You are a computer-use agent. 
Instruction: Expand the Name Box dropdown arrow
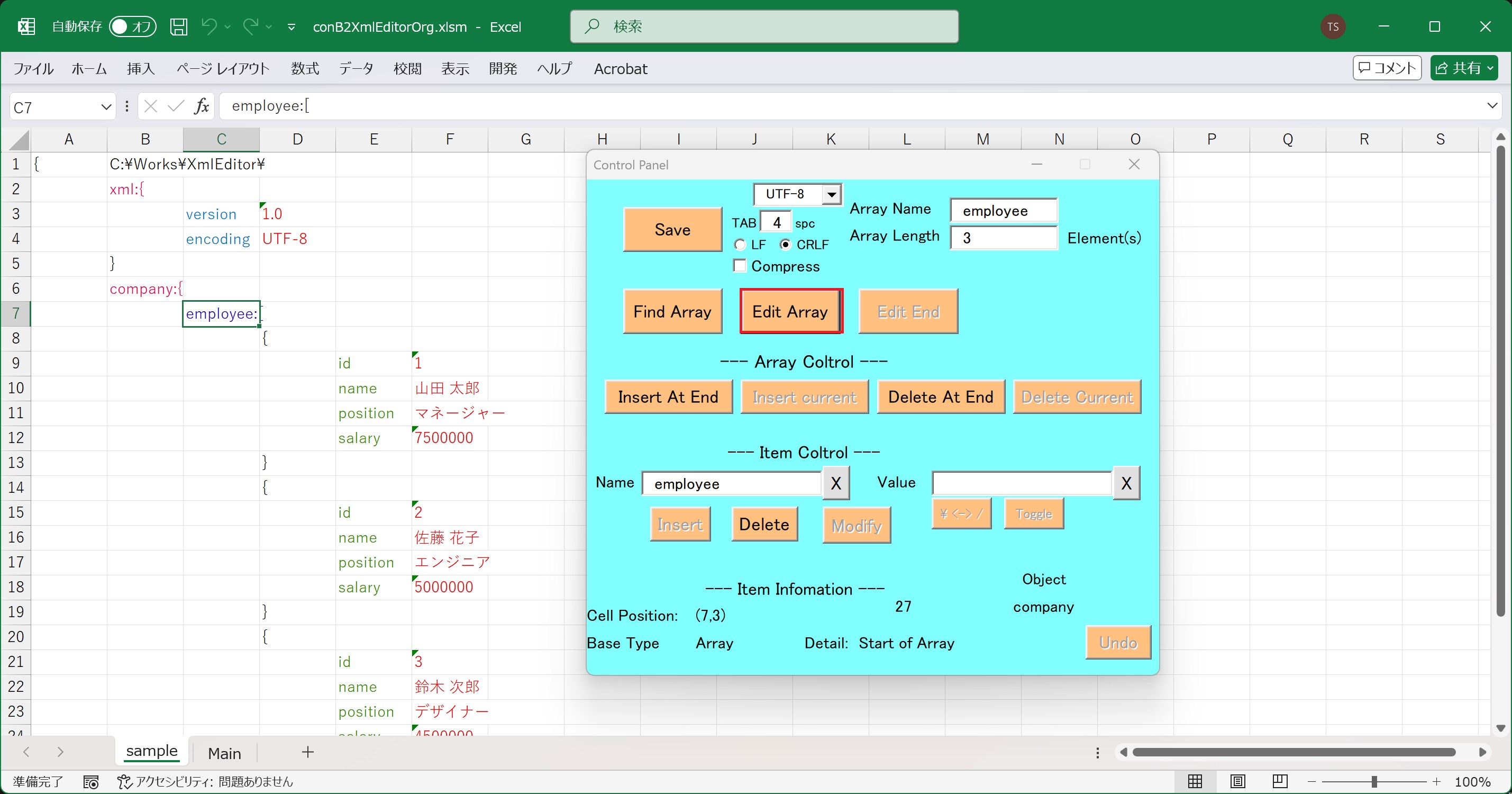tap(106, 107)
